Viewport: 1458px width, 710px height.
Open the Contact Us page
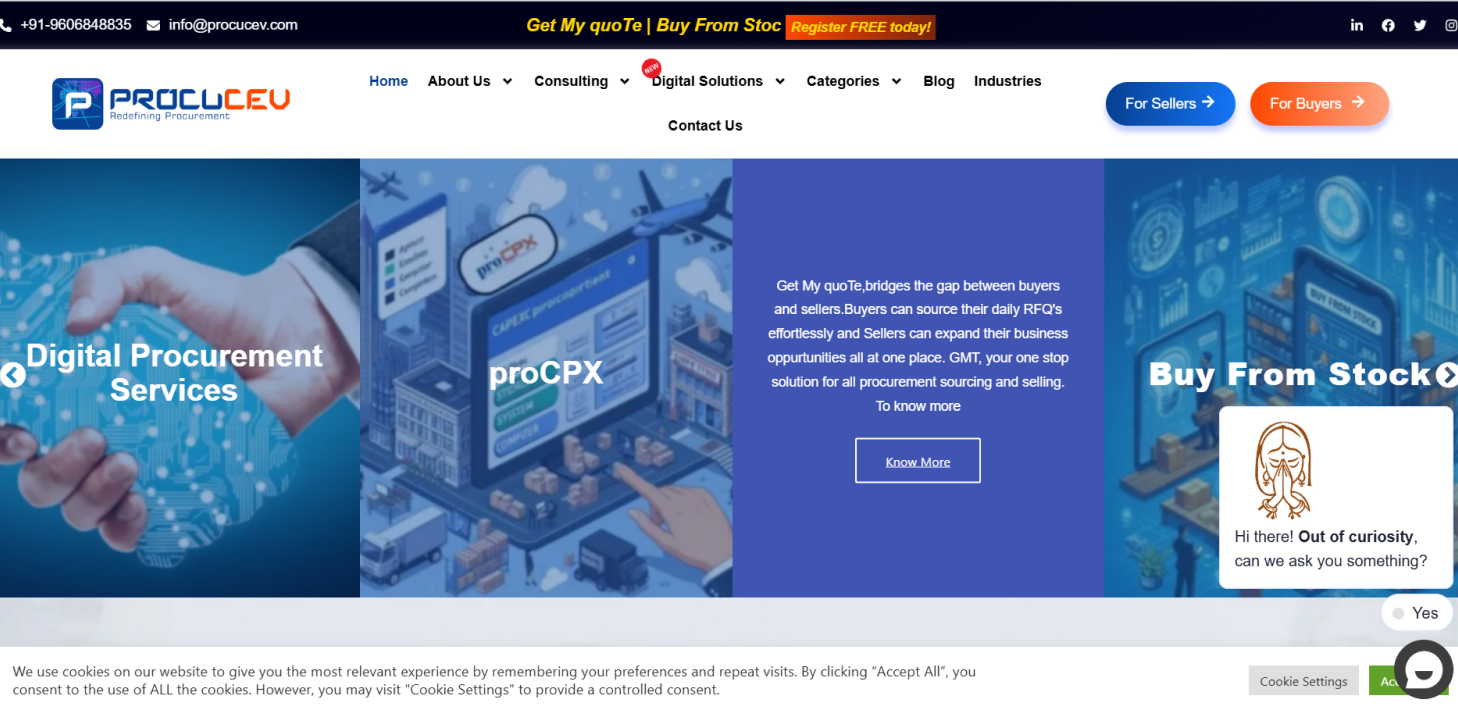(x=705, y=125)
